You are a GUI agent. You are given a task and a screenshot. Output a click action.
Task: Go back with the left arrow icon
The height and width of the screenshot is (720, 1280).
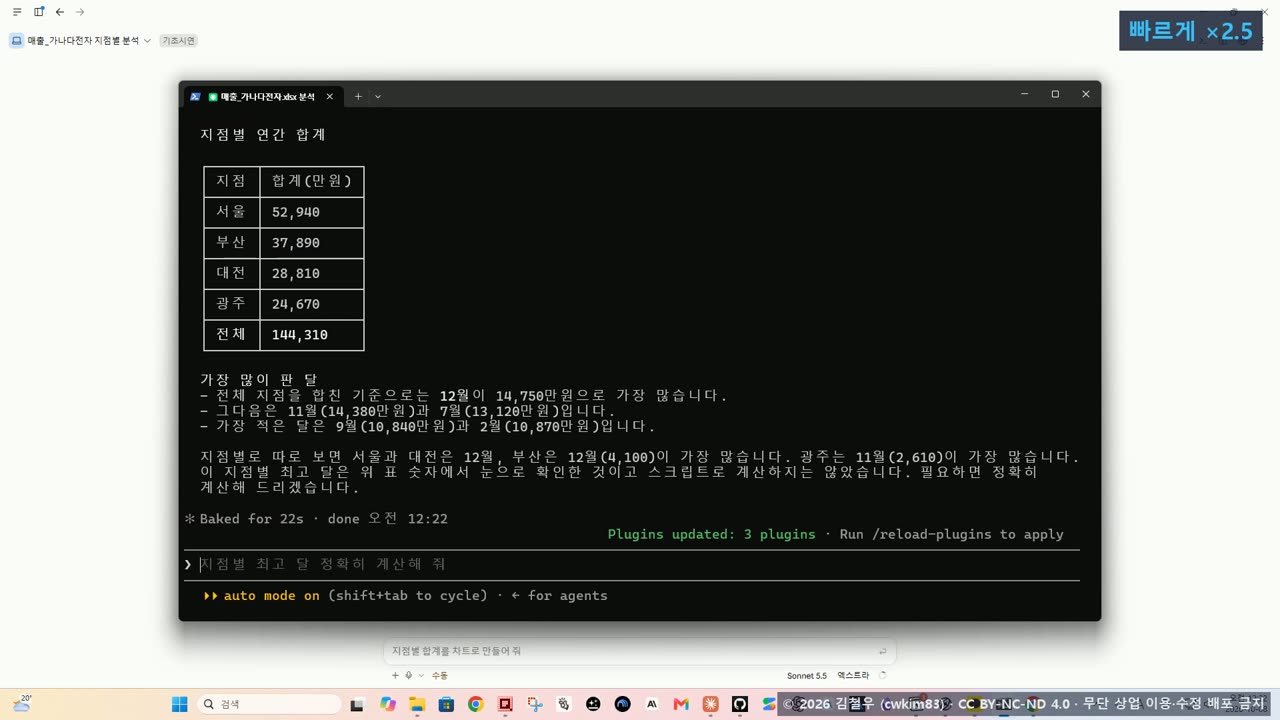60,12
